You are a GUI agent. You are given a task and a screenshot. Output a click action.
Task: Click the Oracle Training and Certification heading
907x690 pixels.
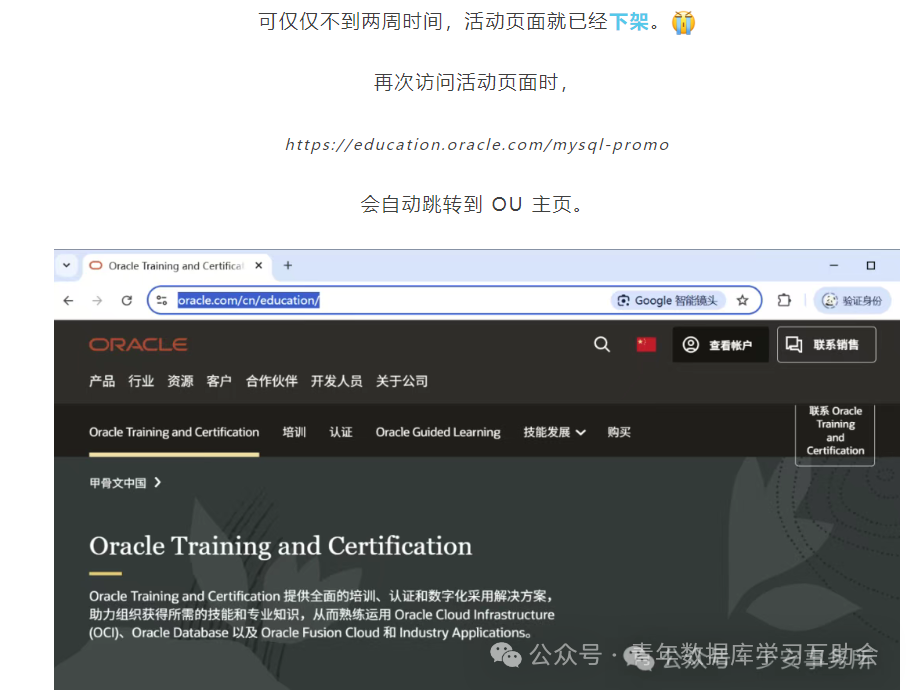[x=281, y=545]
